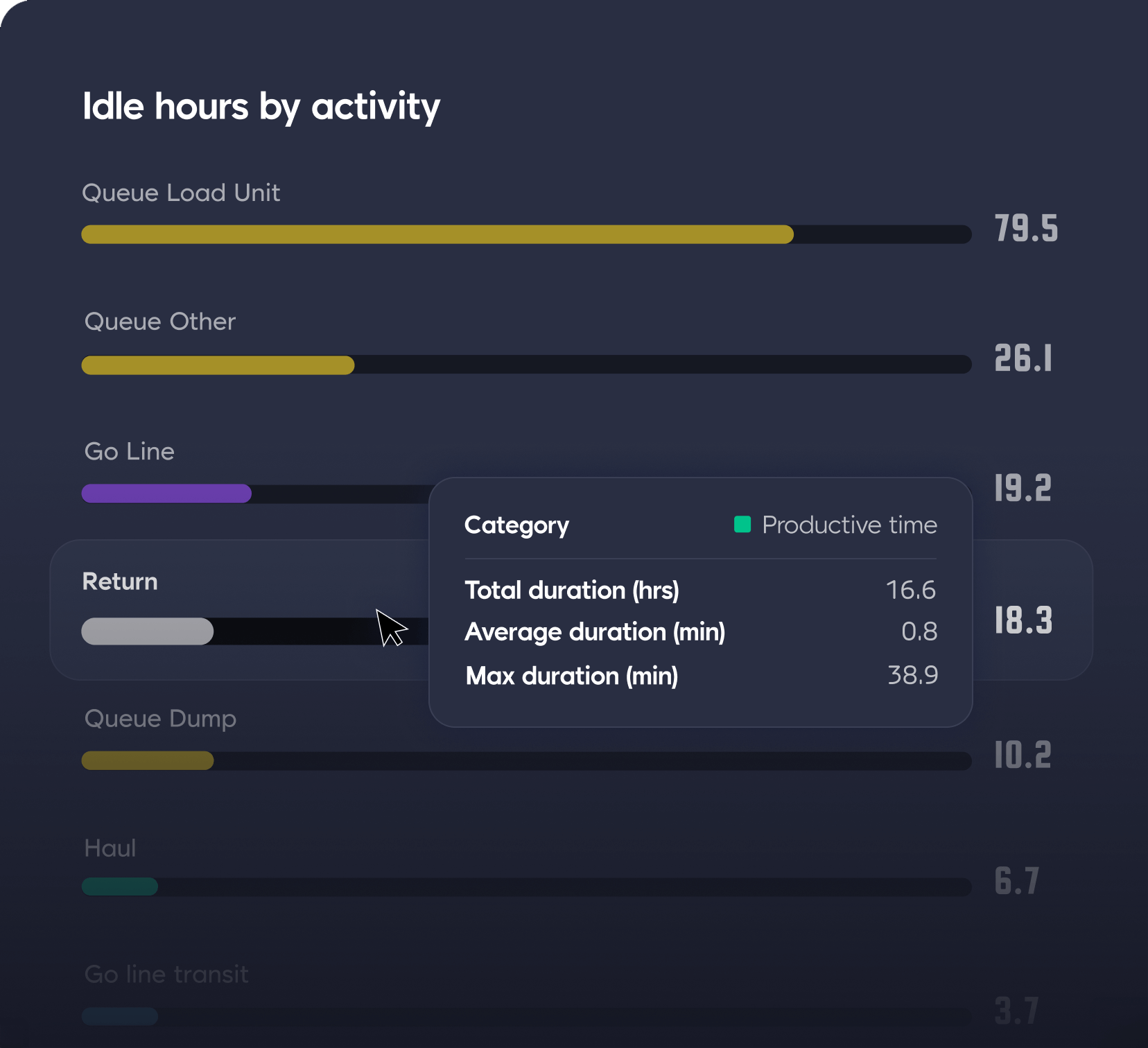Viewport: 1148px width, 1048px height.
Task: Select the Go line transit bar
Action: coord(120,1017)
